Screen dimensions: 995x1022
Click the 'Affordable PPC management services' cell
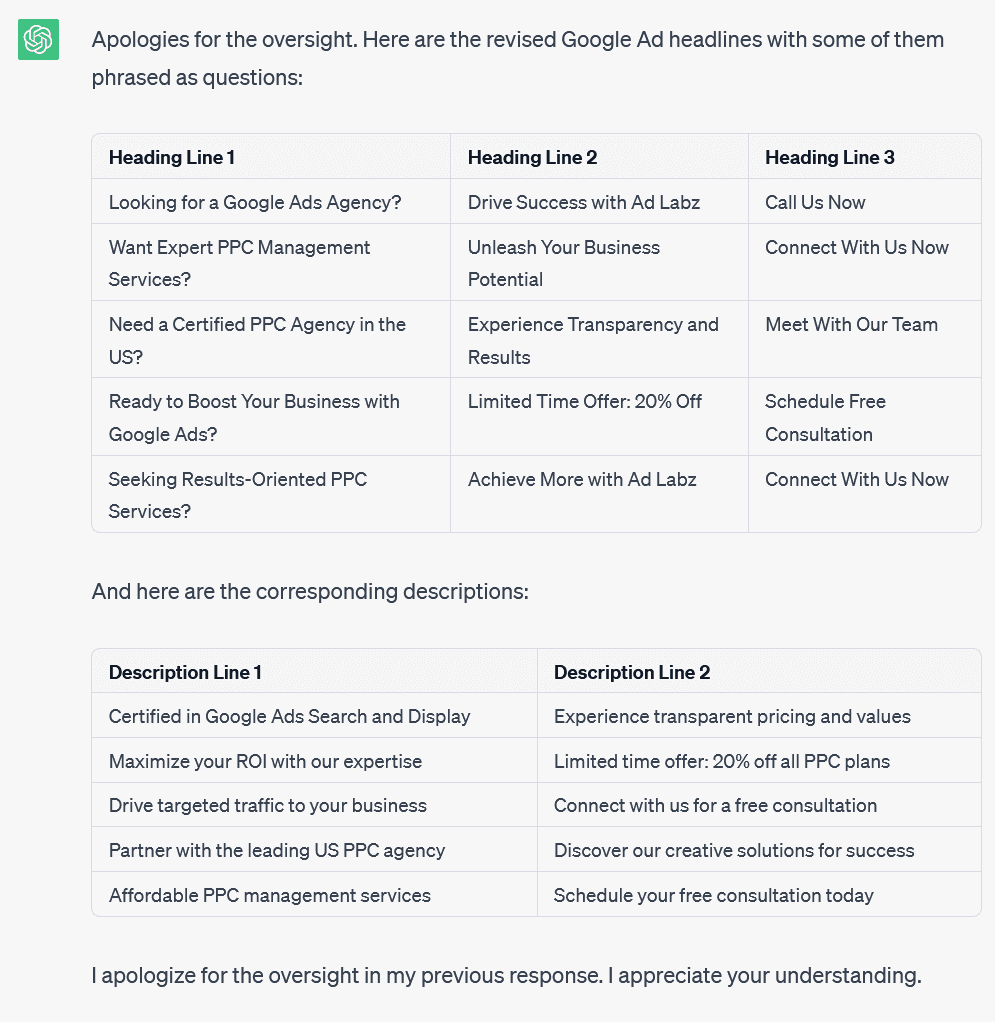(269, 895)
